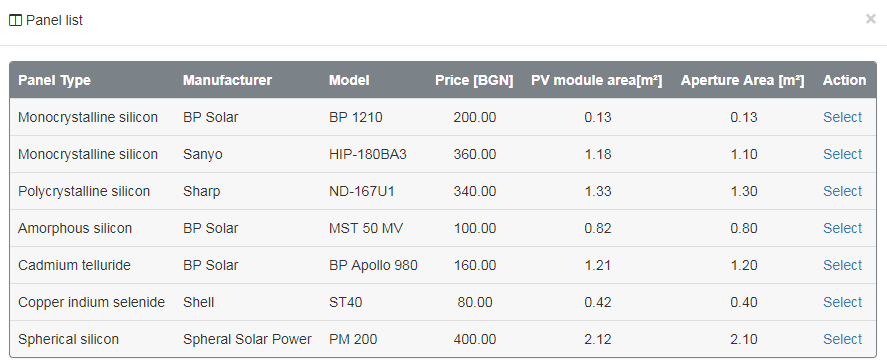Click the Action column header
The width and height of the screenshot is (887, 363).
pos(845,80)
